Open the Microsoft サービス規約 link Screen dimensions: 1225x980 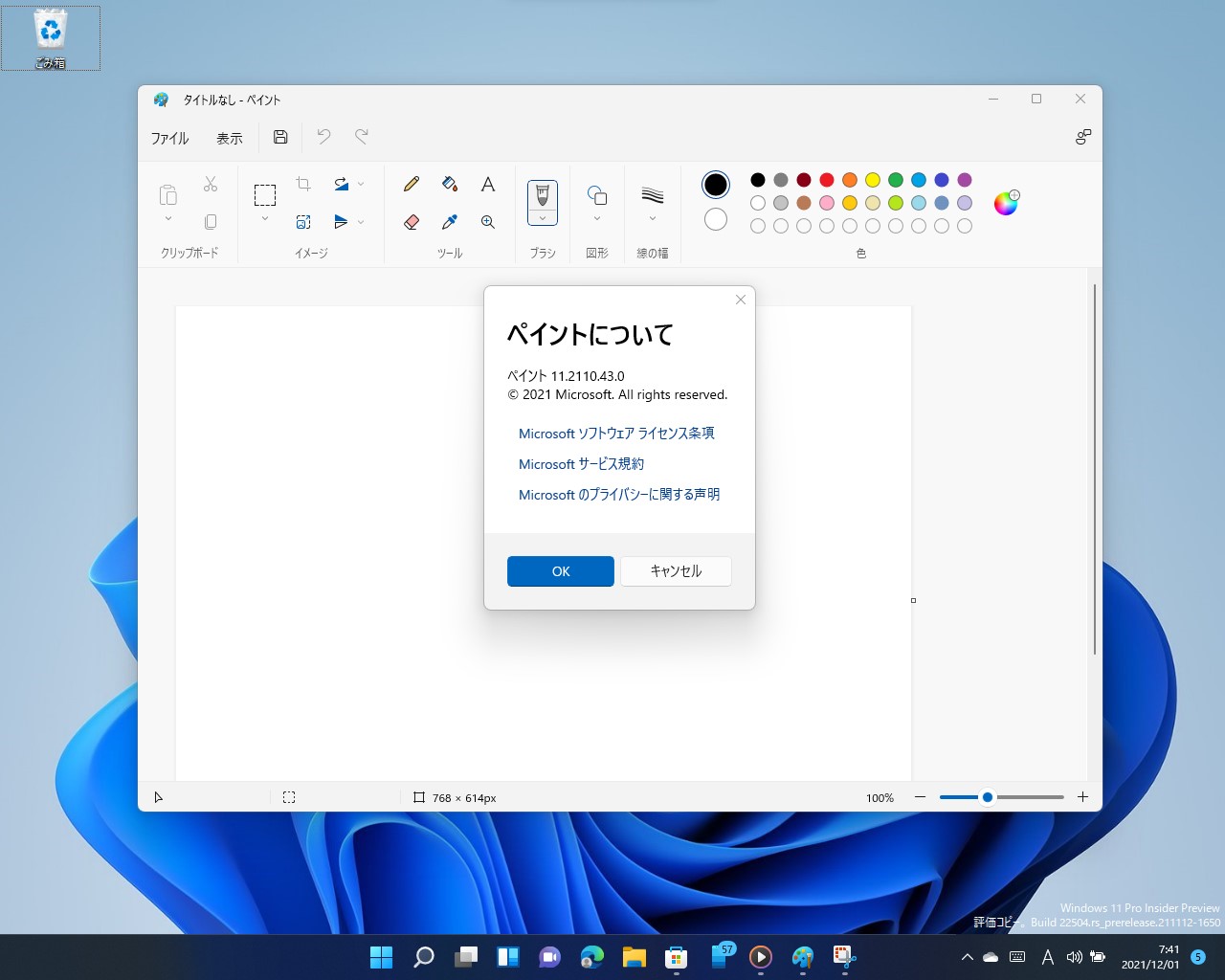click(580, 464)
